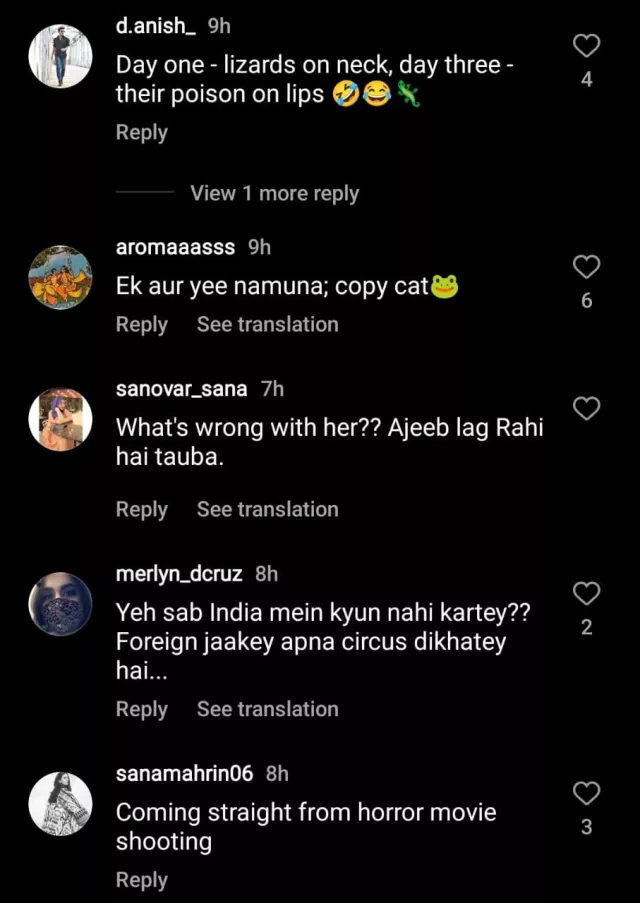Reply to sanovar_sana's comment
The width and height of the screenshot is (640, 903).
[142, 509]
